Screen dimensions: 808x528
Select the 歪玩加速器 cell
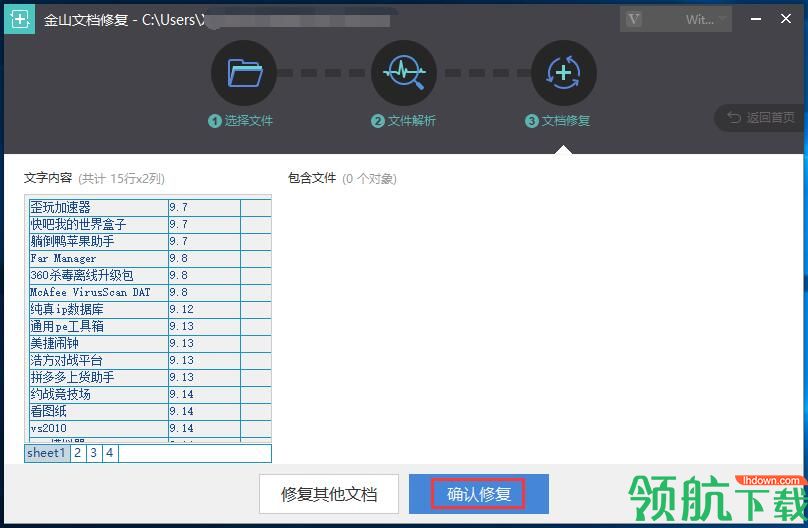click(x=98, y=208)
